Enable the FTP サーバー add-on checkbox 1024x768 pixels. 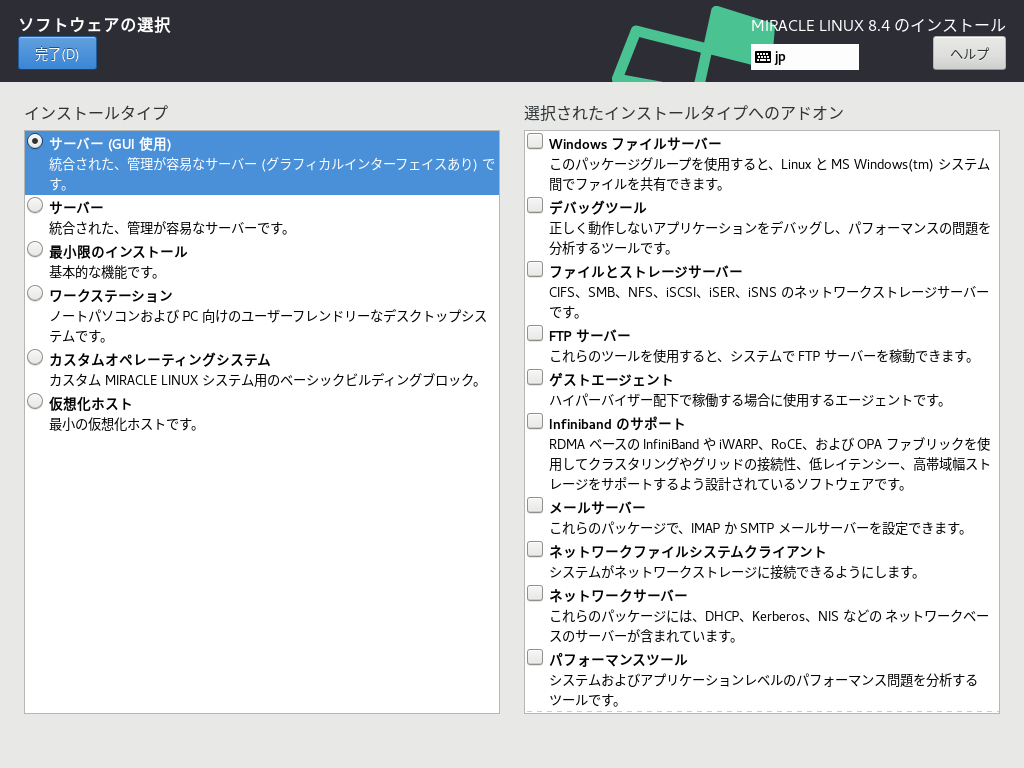click(x=536, y=334)
